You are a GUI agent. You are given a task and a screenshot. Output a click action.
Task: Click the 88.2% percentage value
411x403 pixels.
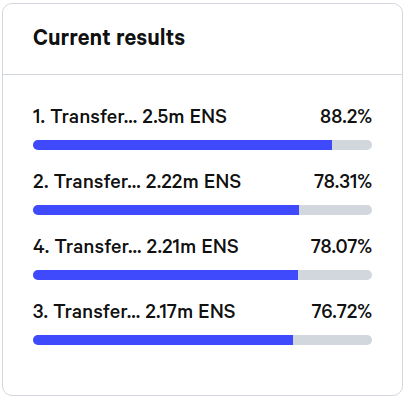pos(346,116)
